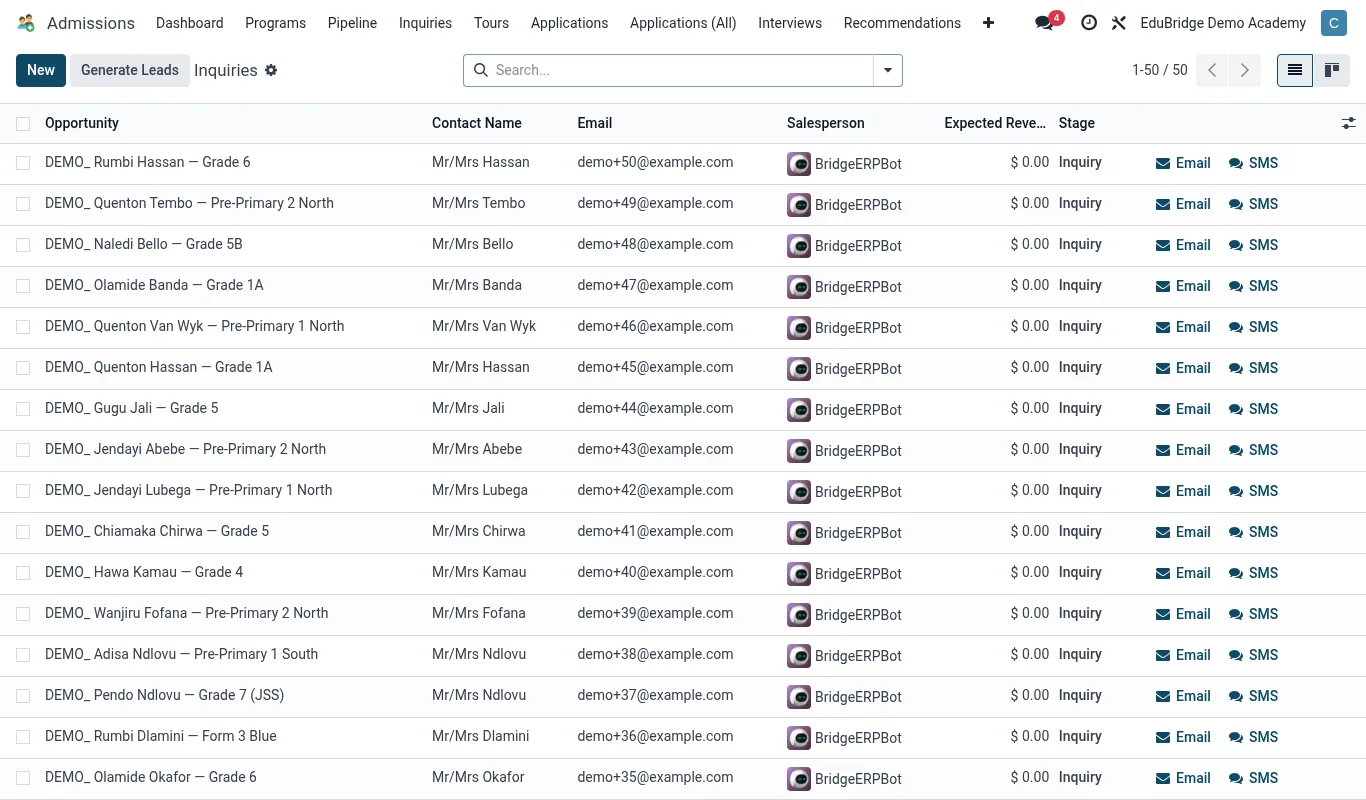Check the Gugu Jali — Grade 5 row
Screen dimensions: 1366x800
click(x=23, y=408)
